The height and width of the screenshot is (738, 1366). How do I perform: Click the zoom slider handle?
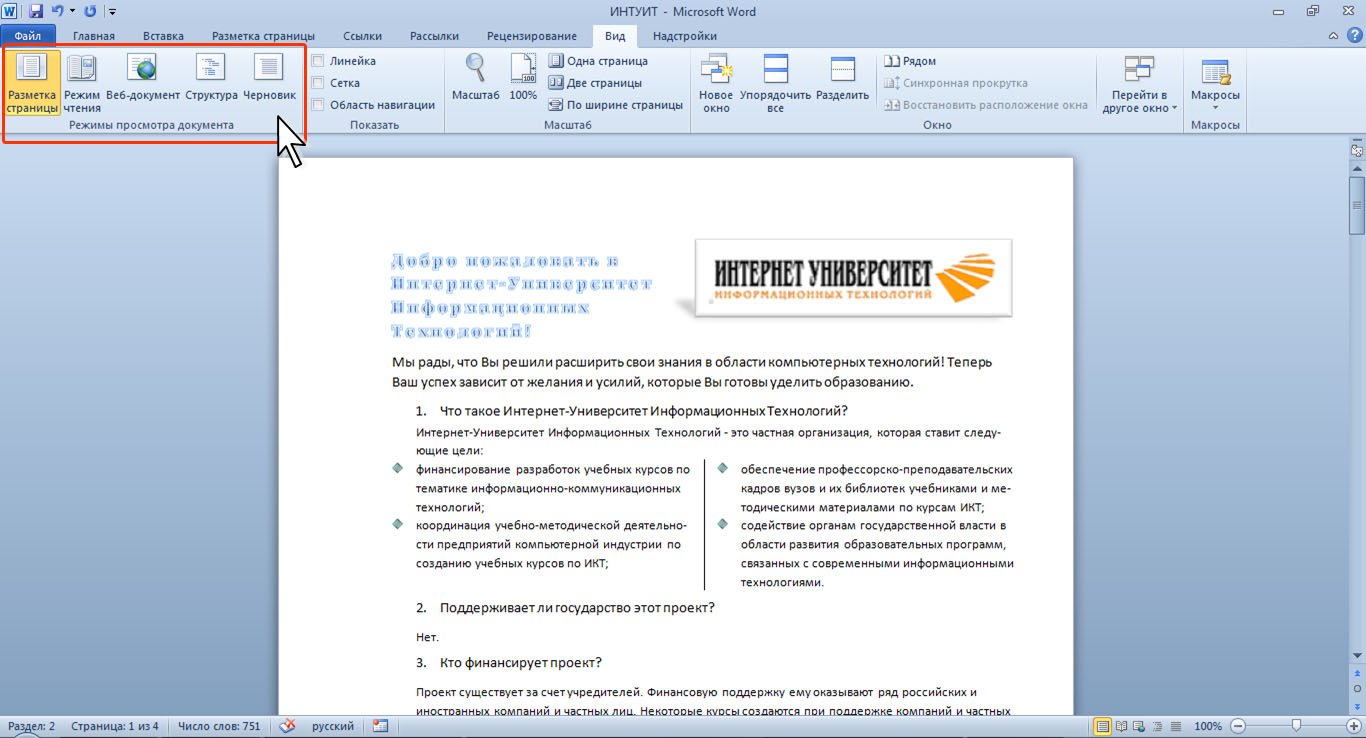coord(1296,726)
